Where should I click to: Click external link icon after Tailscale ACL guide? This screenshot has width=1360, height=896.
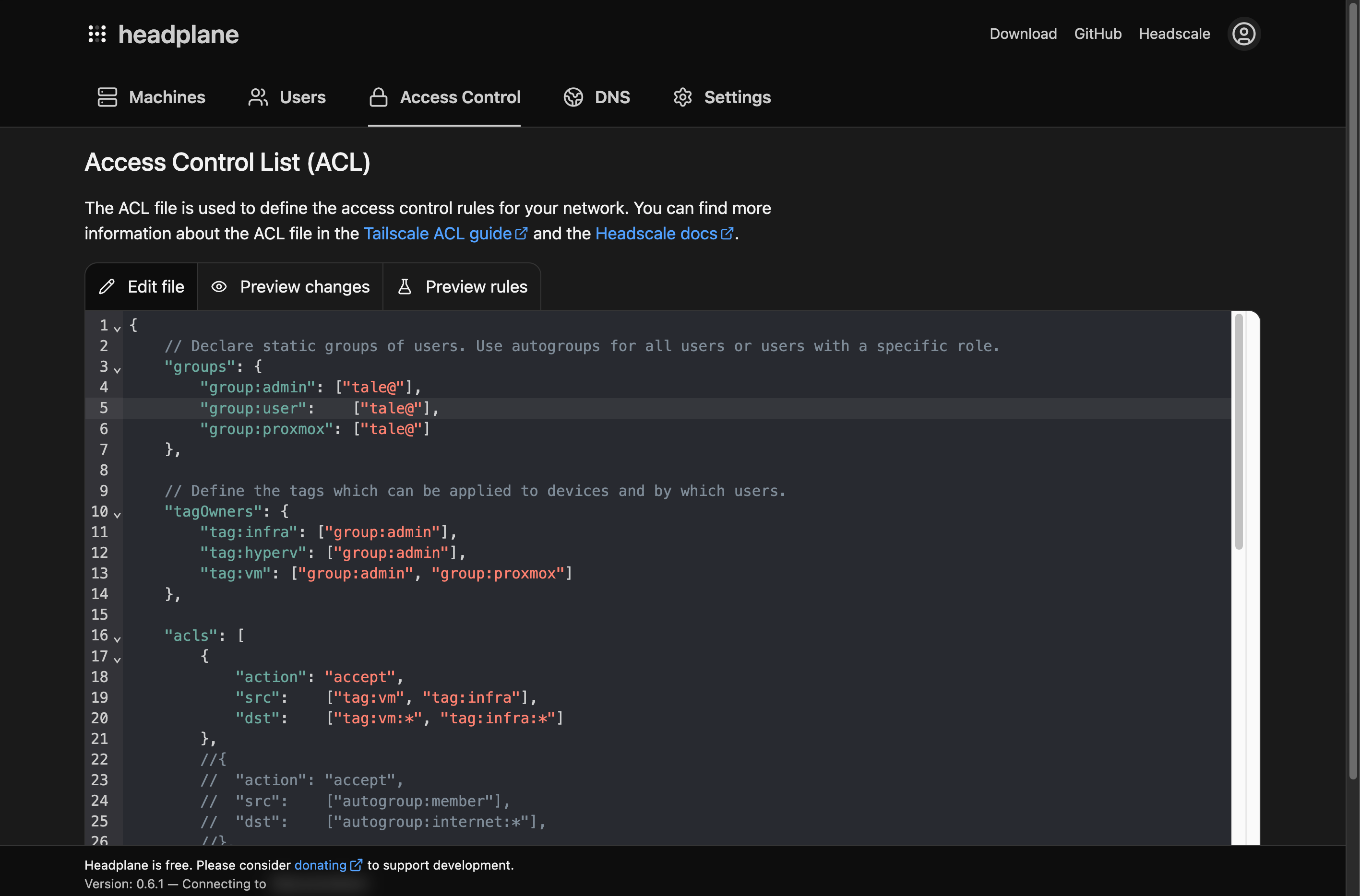(x=521, y=233)
